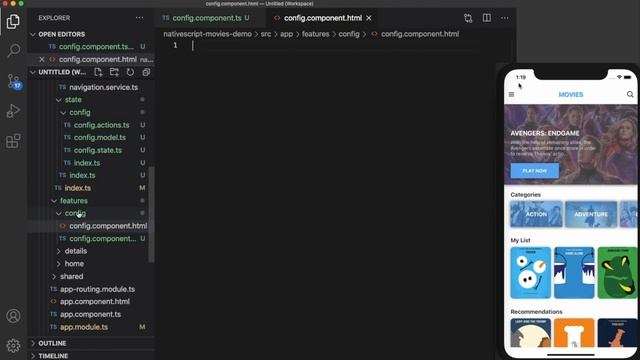The height and width of the screenshot is (360, 640).
Task: Open changes compare icon in editor toolbar
Action: coord(468,18)
